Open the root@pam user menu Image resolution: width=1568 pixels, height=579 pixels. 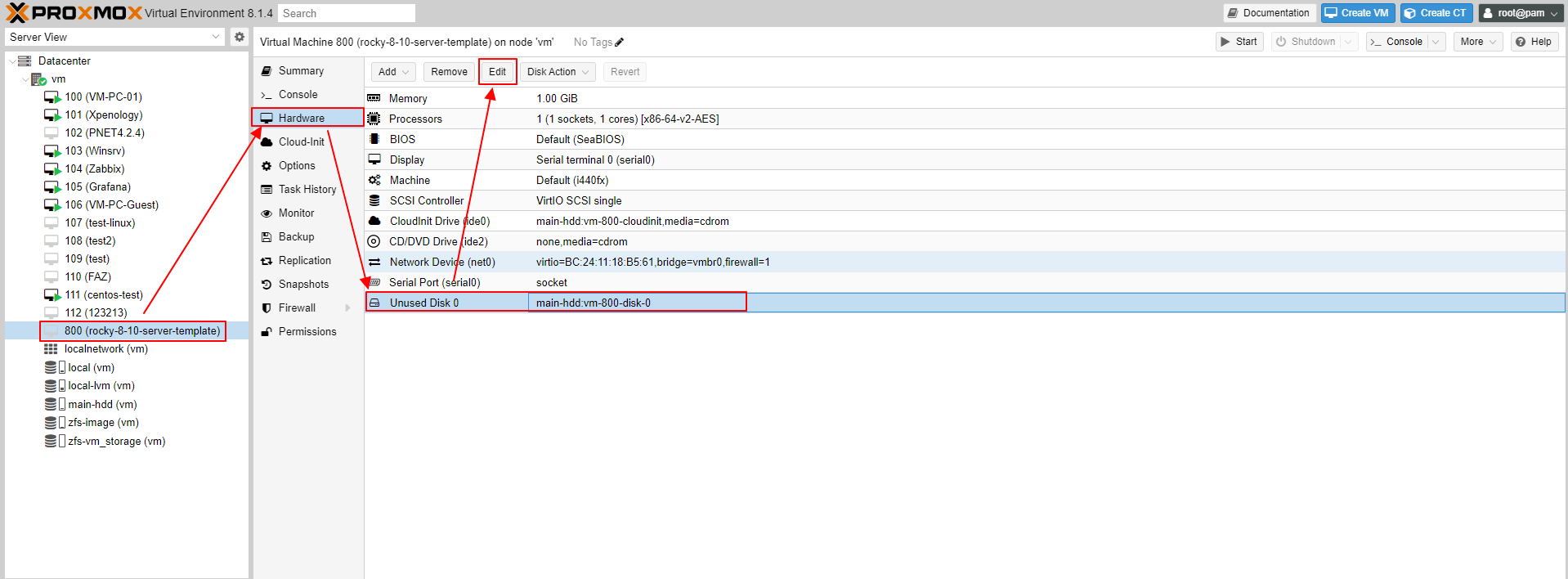1521,13
